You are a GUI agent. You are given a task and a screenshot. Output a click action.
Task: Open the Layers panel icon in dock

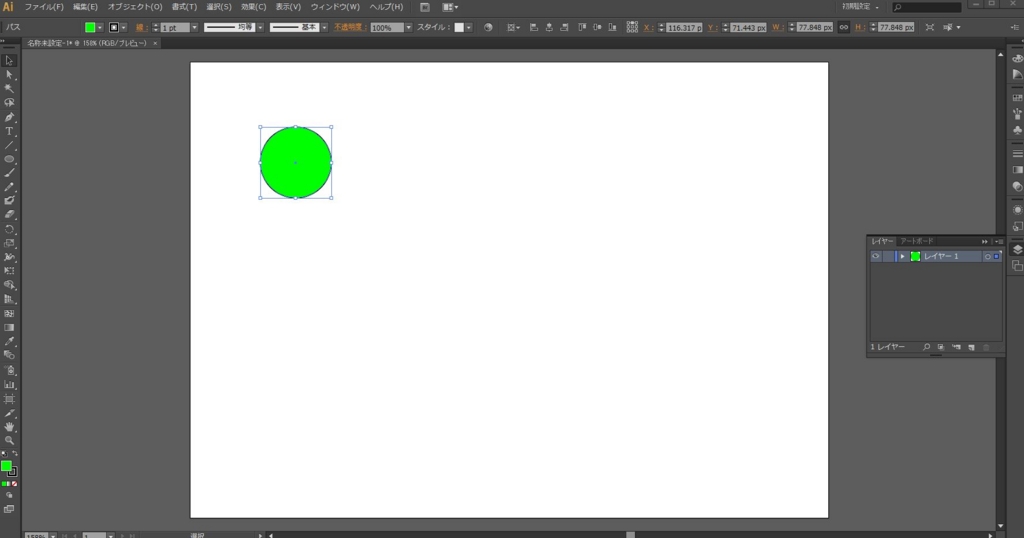1017,249
